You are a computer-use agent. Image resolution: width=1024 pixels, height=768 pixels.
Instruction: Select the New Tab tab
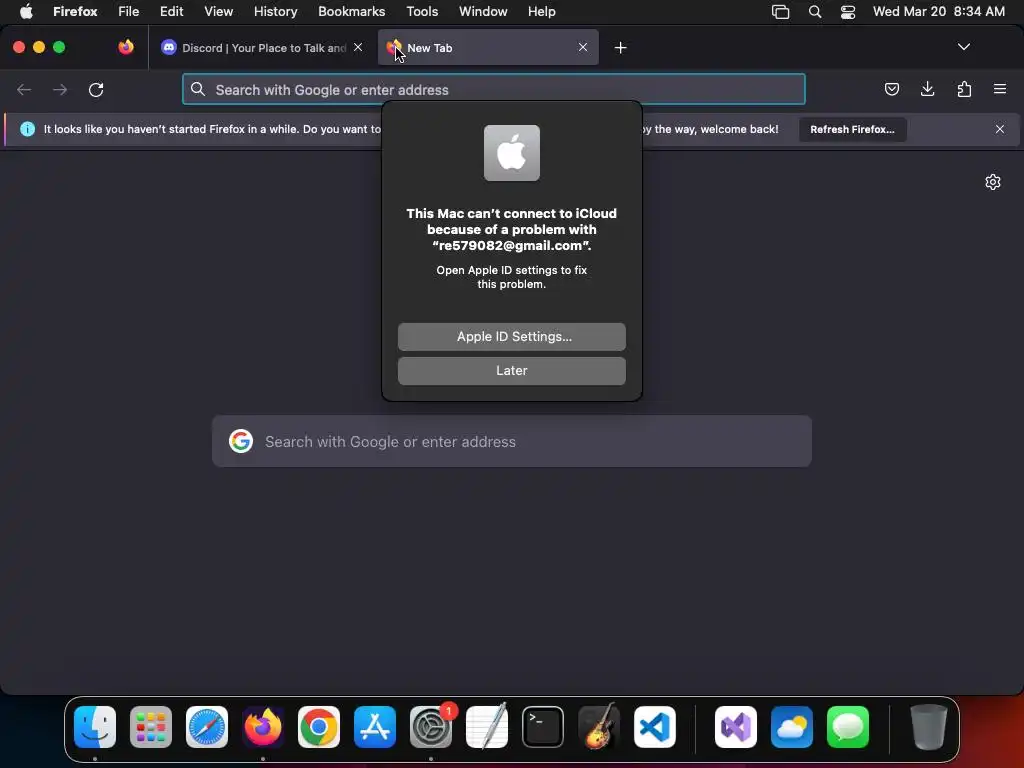coord(488,47)
